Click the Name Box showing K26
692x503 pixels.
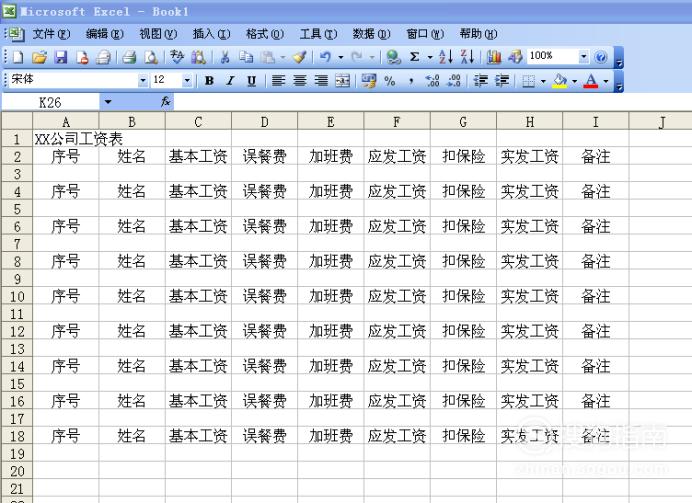50,102
